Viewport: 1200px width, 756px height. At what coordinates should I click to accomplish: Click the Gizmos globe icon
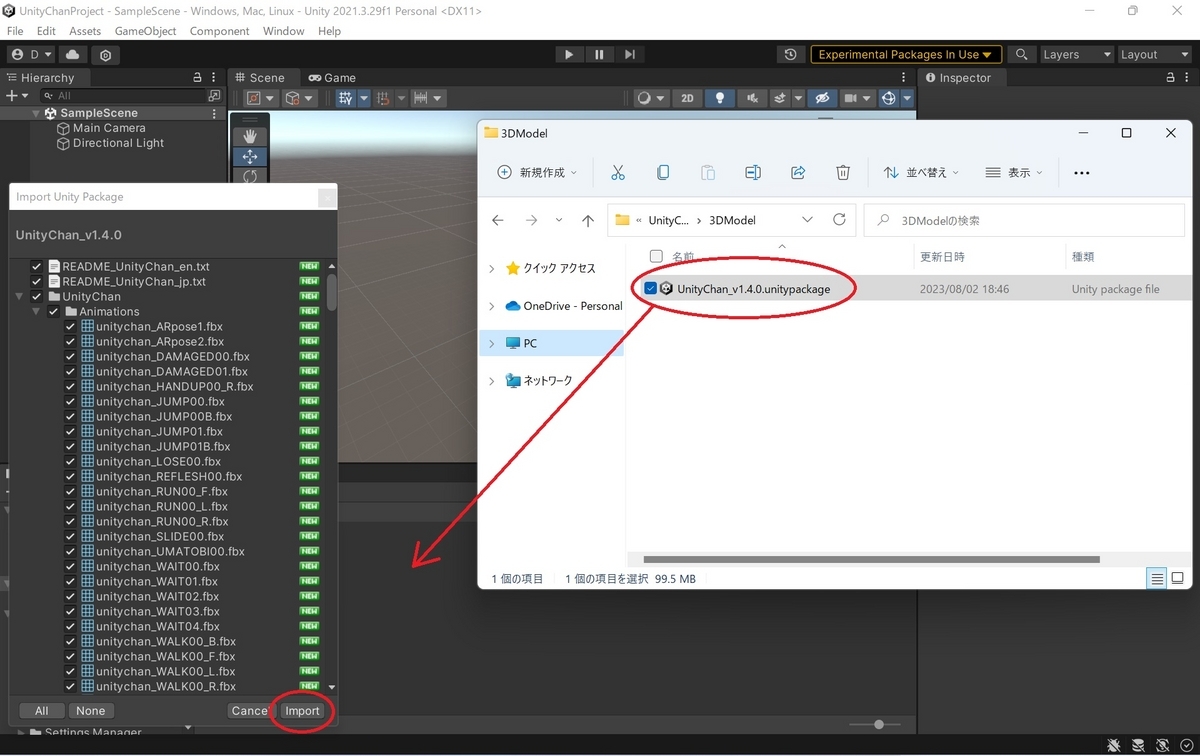click(888, 98)
